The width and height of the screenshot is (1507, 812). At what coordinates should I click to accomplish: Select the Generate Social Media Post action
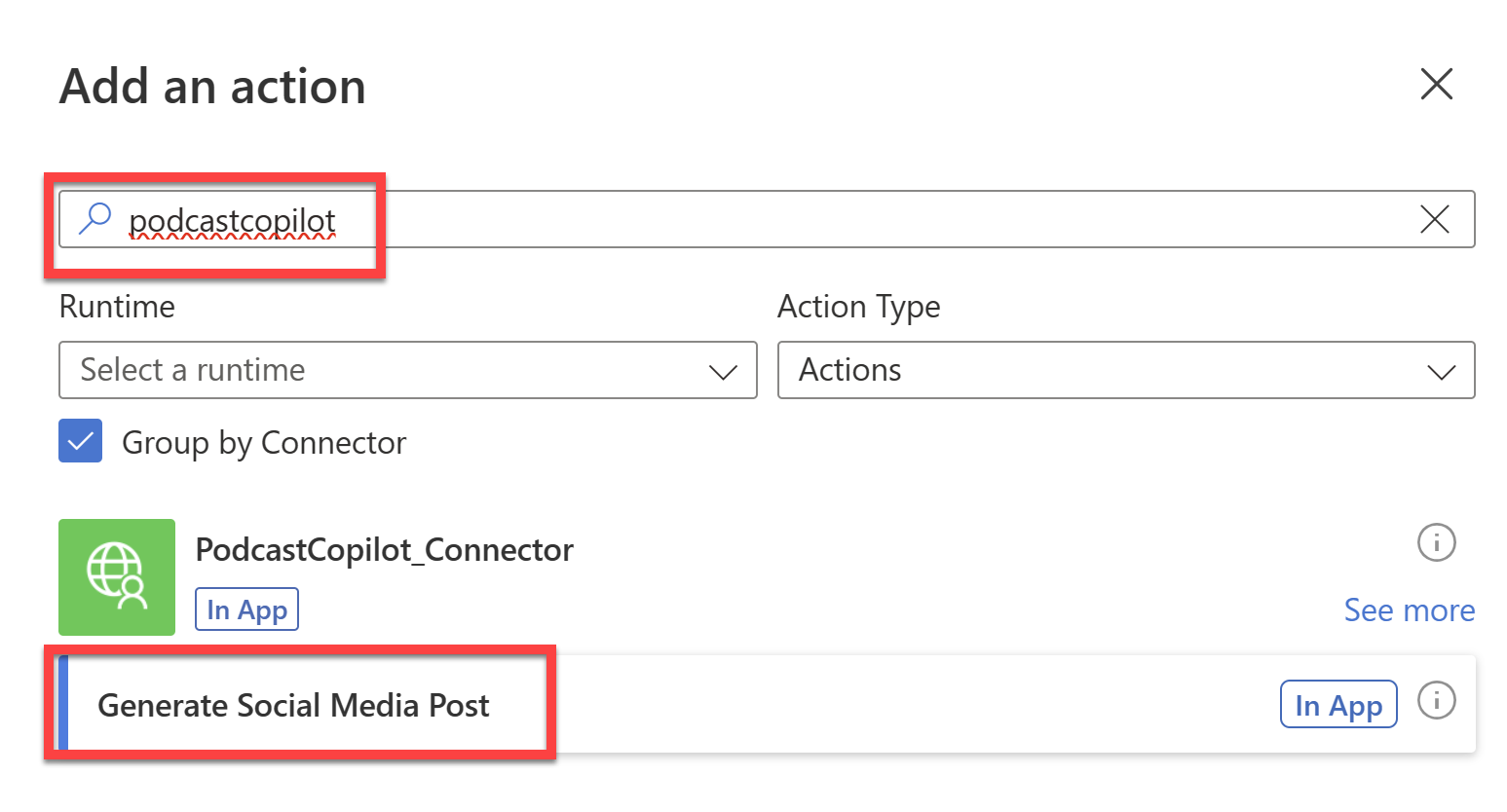[x=293, y=705]
